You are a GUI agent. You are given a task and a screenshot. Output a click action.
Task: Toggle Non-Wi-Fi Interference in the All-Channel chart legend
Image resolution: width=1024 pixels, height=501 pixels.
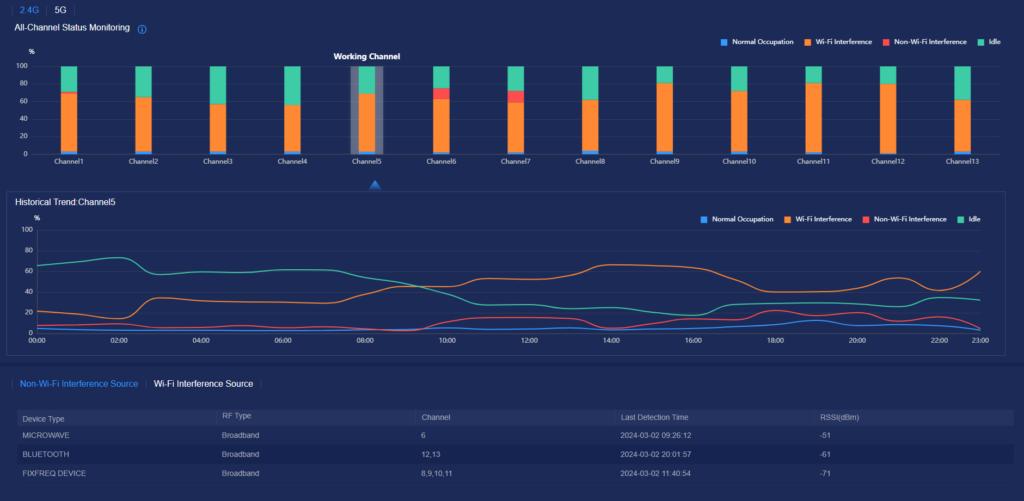(924, 42)
